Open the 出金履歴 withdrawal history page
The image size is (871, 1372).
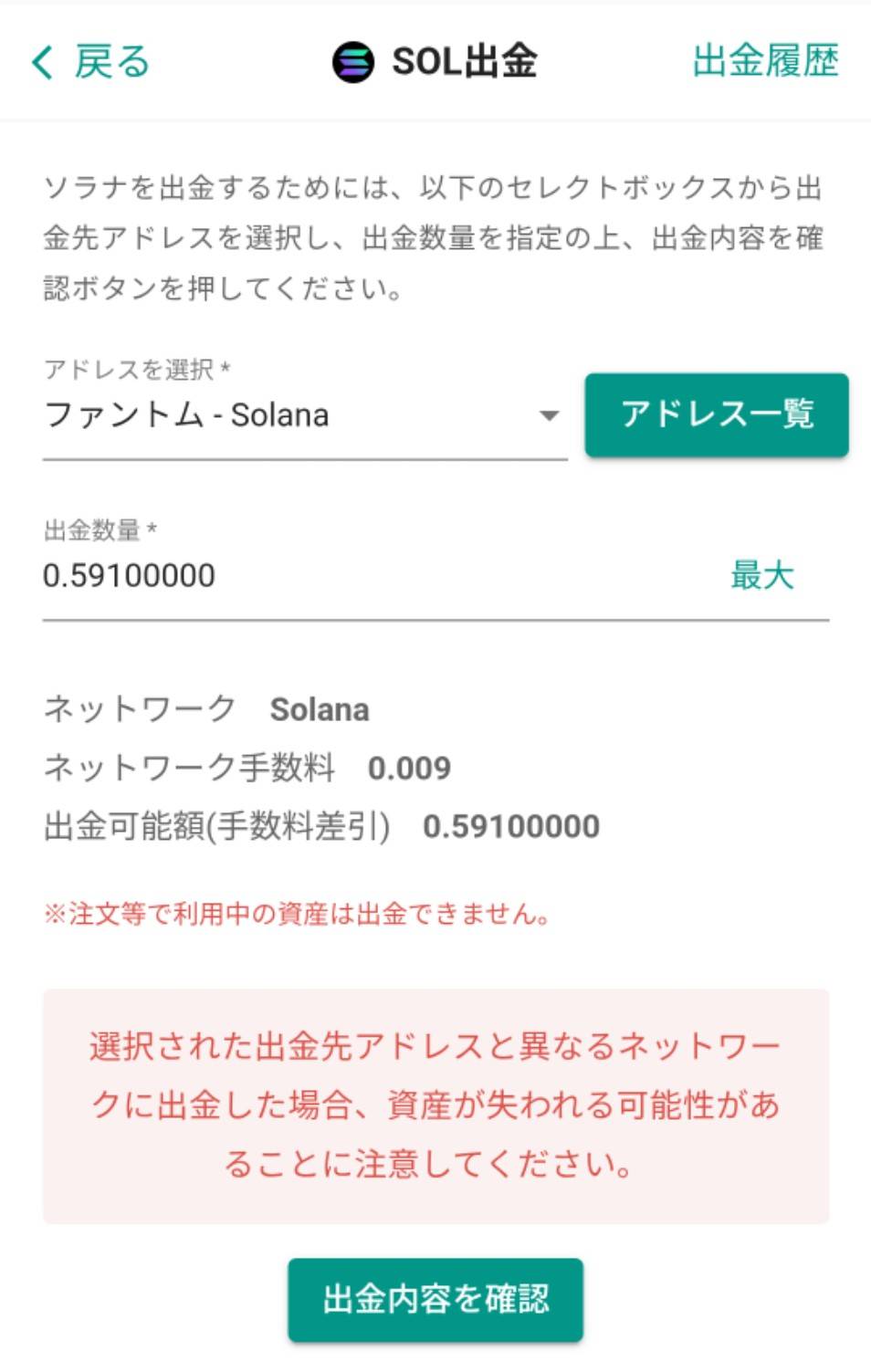764,61
